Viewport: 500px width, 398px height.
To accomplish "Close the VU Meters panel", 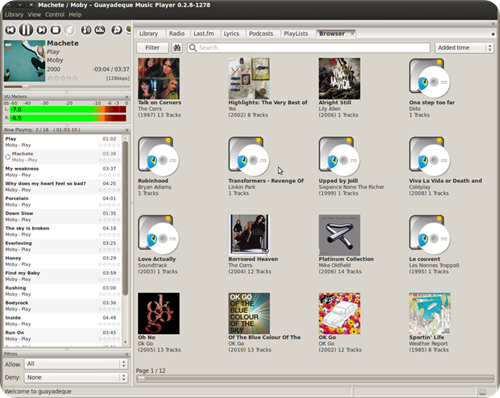I will pos(127,97).
